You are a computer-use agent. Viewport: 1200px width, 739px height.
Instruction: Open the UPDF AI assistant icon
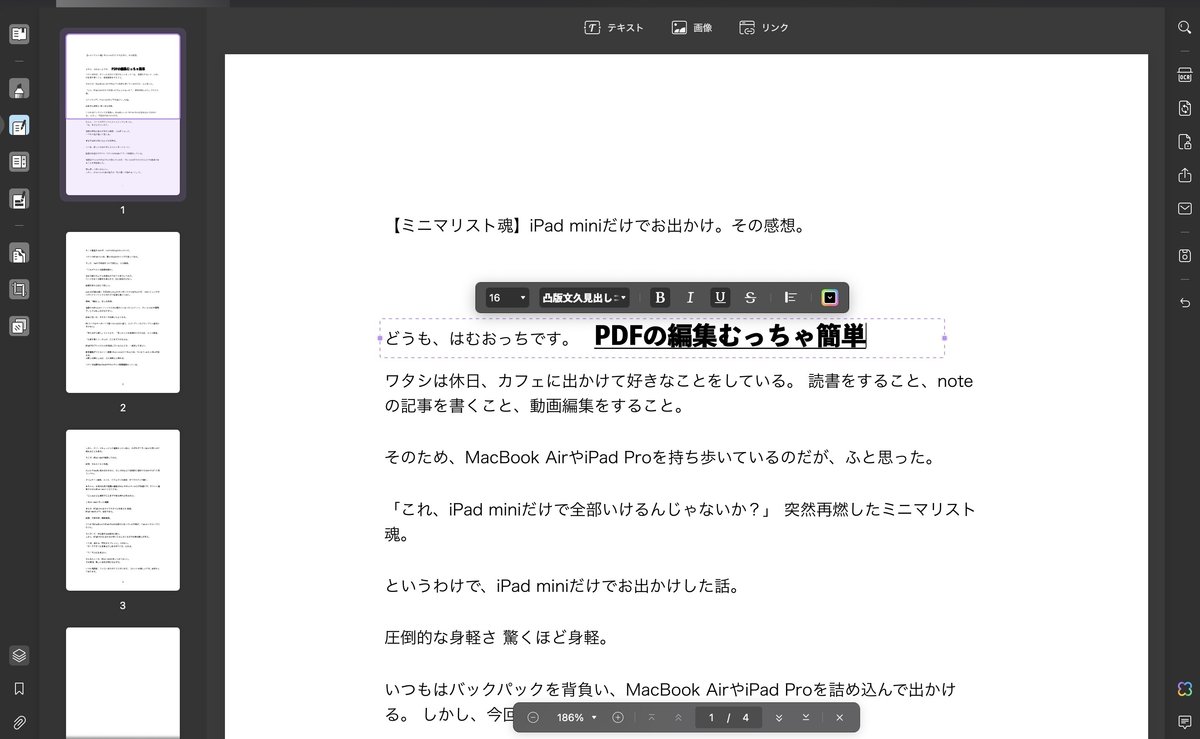coord(1185,688)
